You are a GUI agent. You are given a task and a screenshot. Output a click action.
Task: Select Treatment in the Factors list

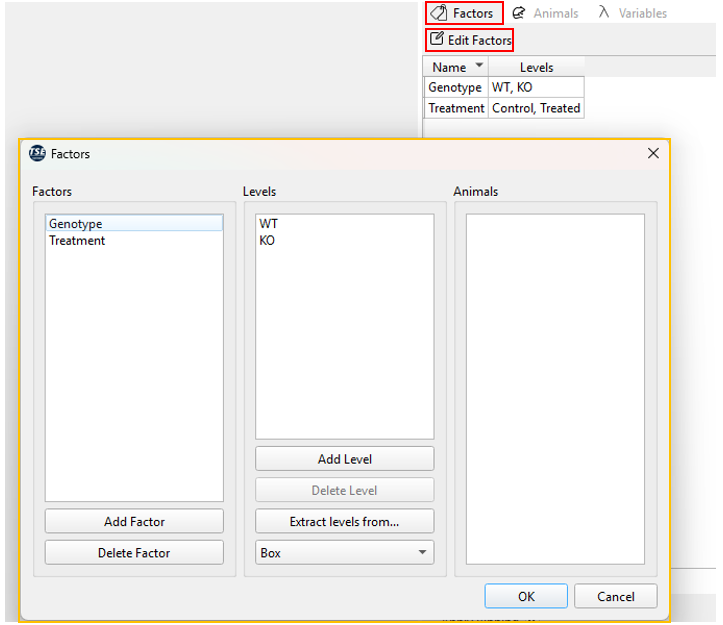[77, 240]
